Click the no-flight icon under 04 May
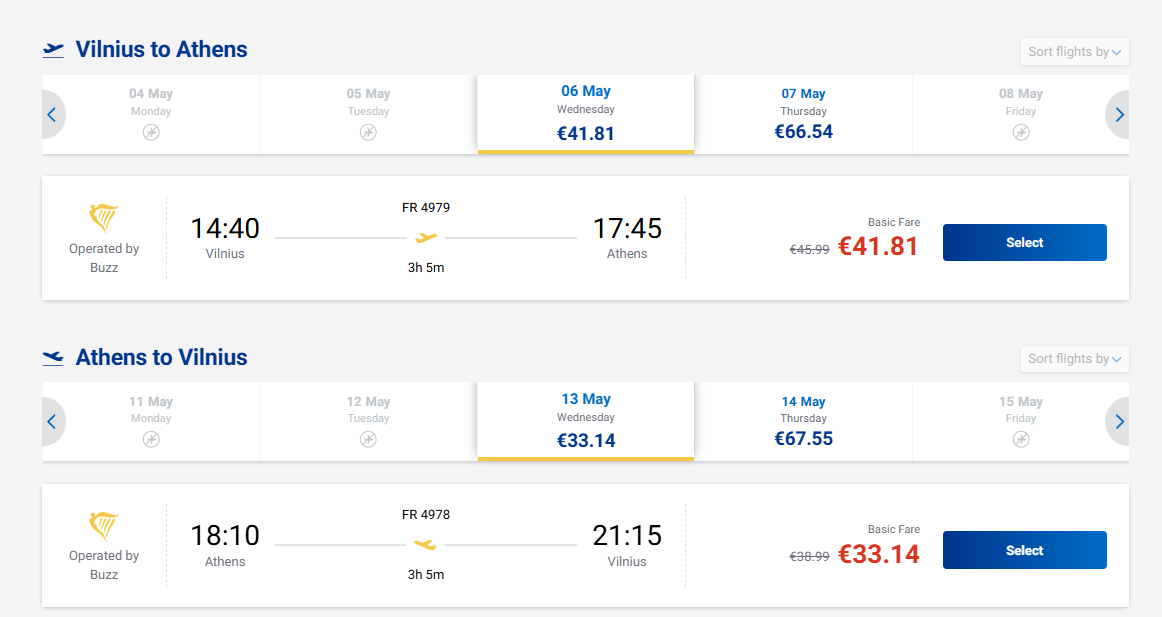 151,132
